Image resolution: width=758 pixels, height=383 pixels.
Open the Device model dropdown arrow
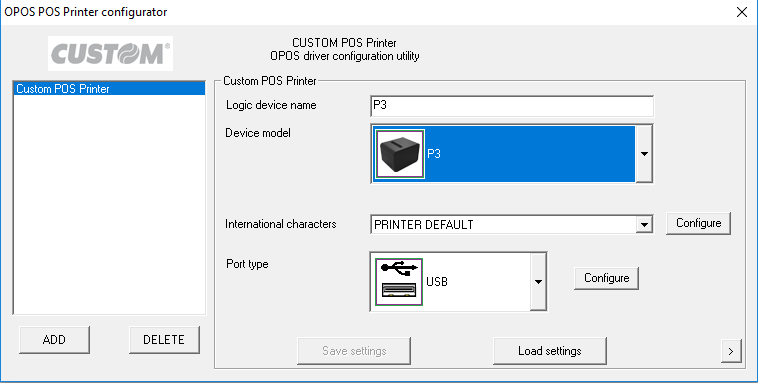644,154
